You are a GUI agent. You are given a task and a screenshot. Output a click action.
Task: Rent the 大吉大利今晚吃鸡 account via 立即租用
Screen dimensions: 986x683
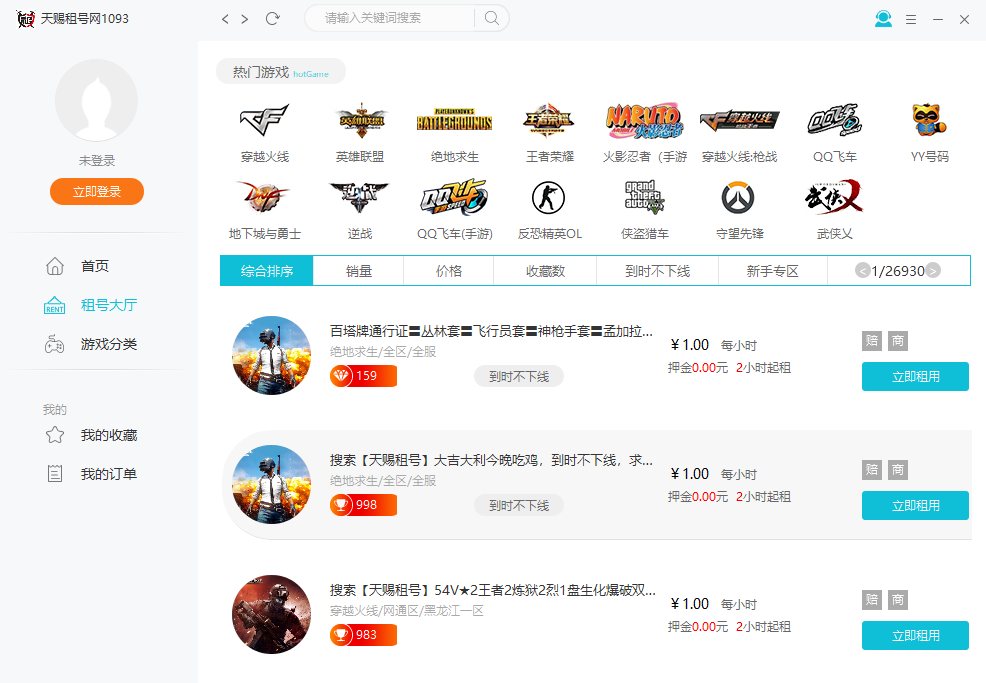pos(915,505)
